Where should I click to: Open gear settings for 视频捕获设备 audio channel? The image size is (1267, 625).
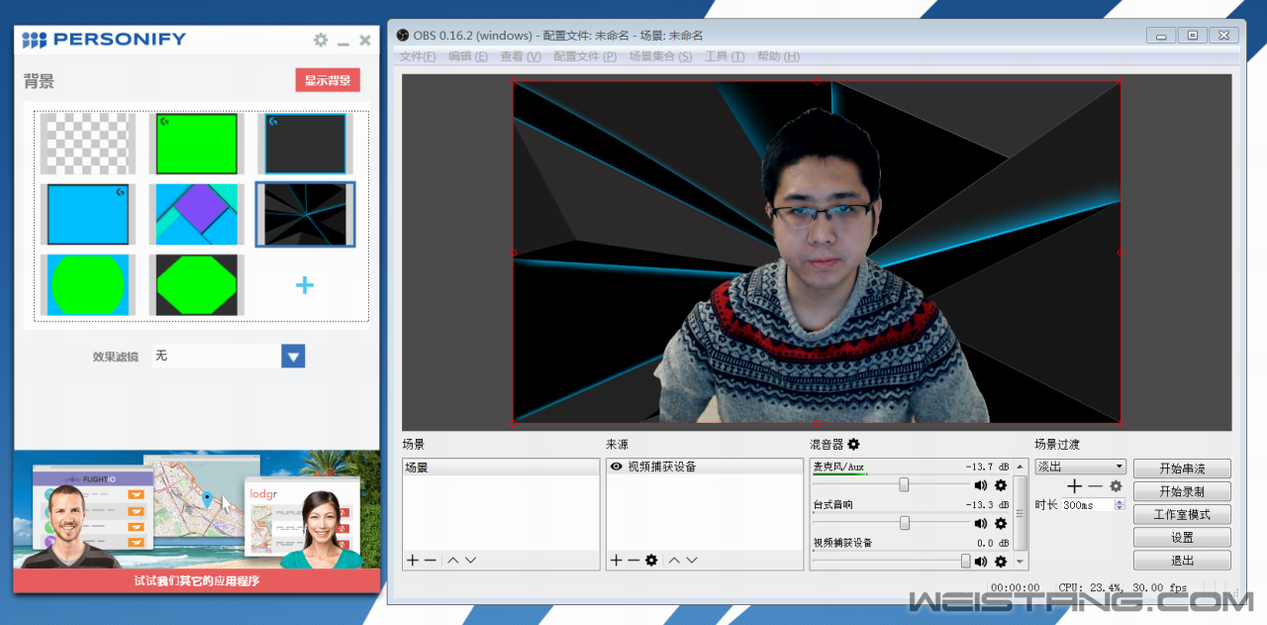1000,561
